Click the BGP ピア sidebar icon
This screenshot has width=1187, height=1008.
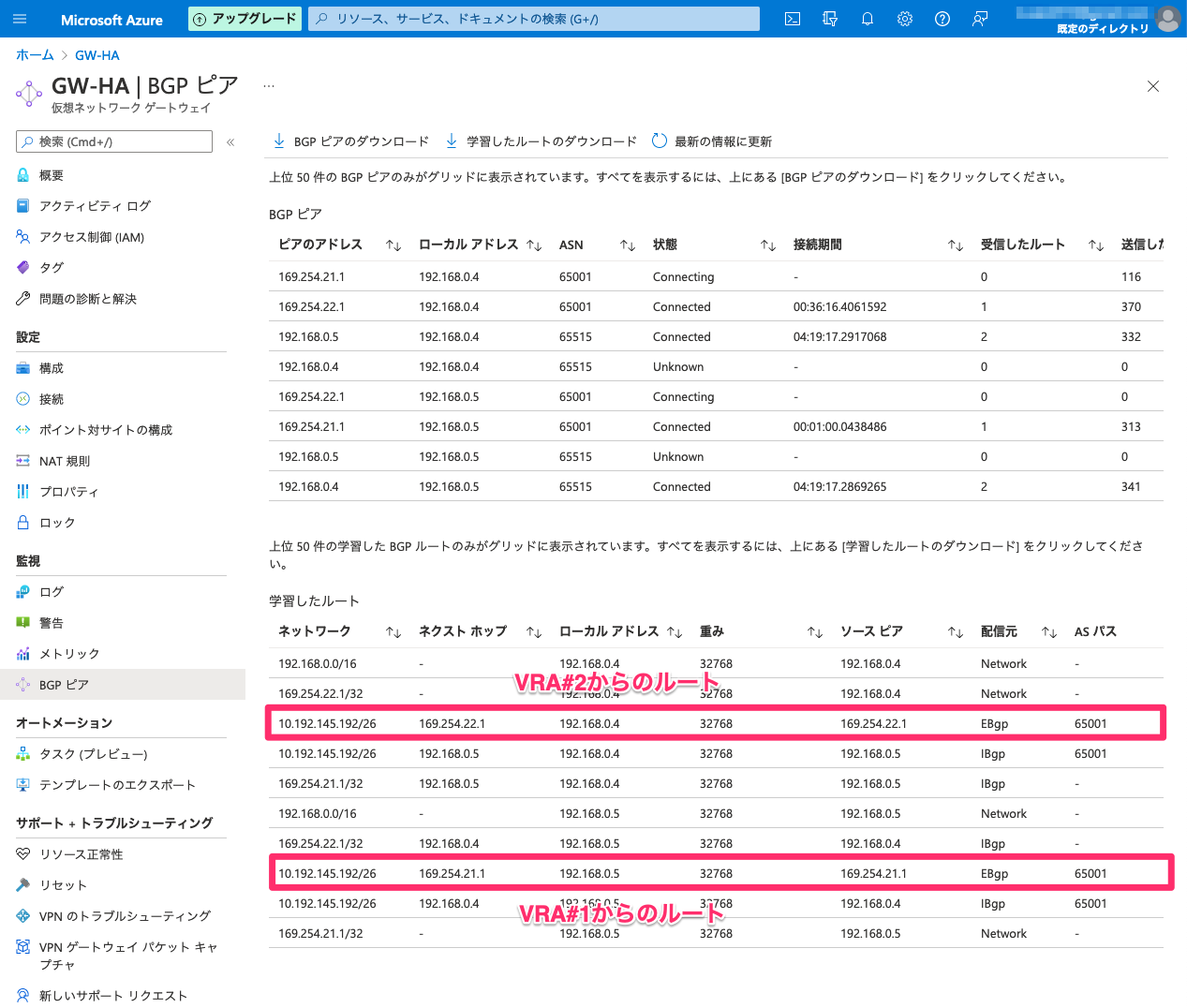click(23, 685)
